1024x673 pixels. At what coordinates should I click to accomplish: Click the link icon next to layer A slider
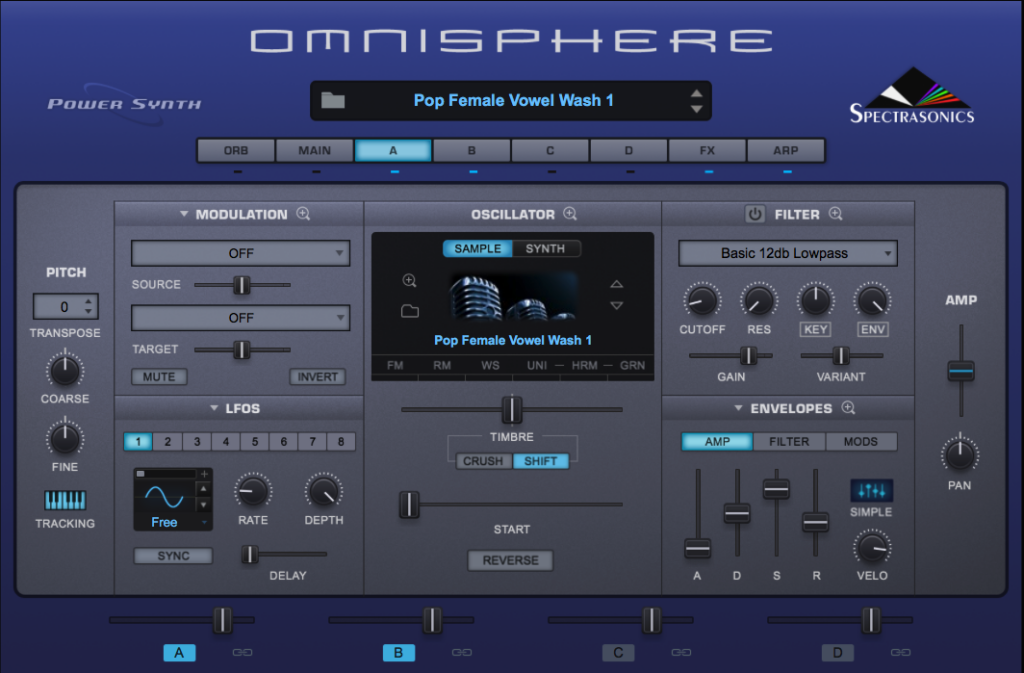pyautogui.click(x=242, y=652)
